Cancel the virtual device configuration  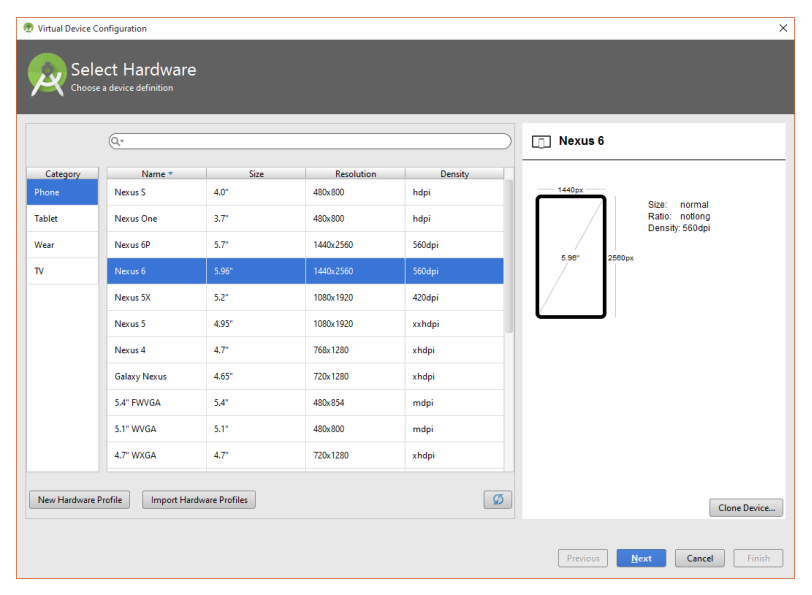point(700,558)
